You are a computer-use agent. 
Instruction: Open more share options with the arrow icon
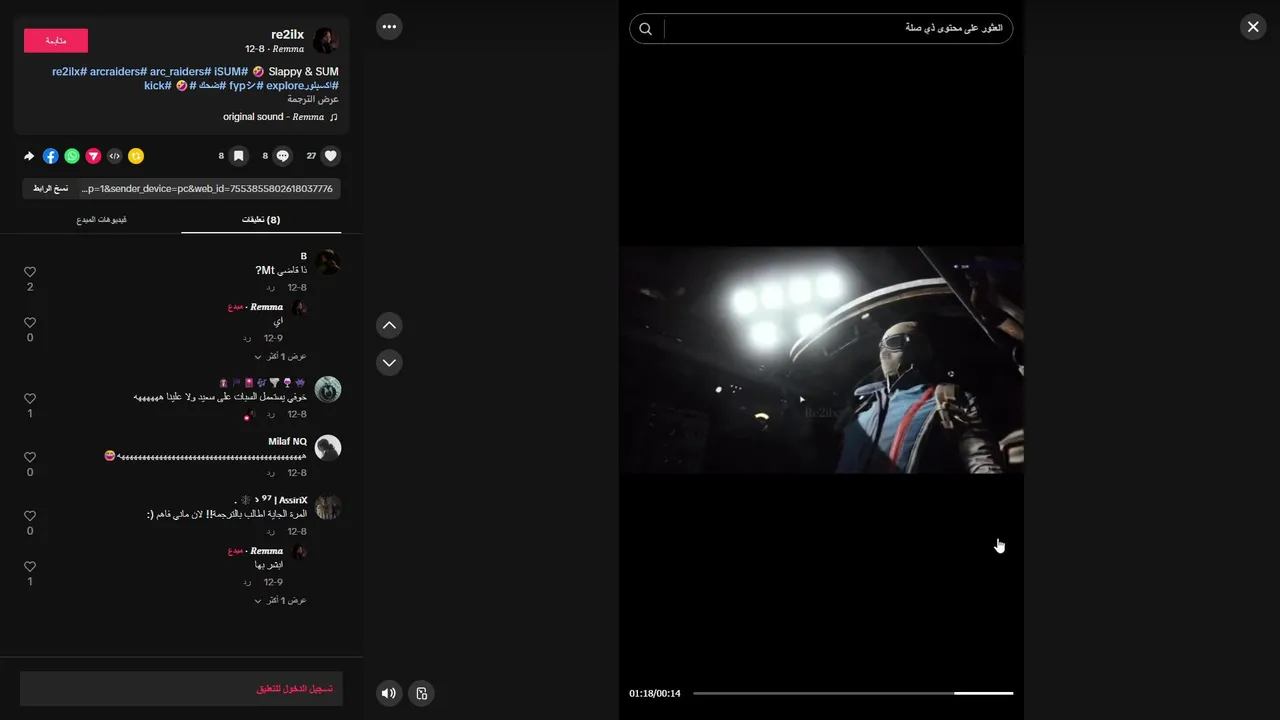[29, 156]
